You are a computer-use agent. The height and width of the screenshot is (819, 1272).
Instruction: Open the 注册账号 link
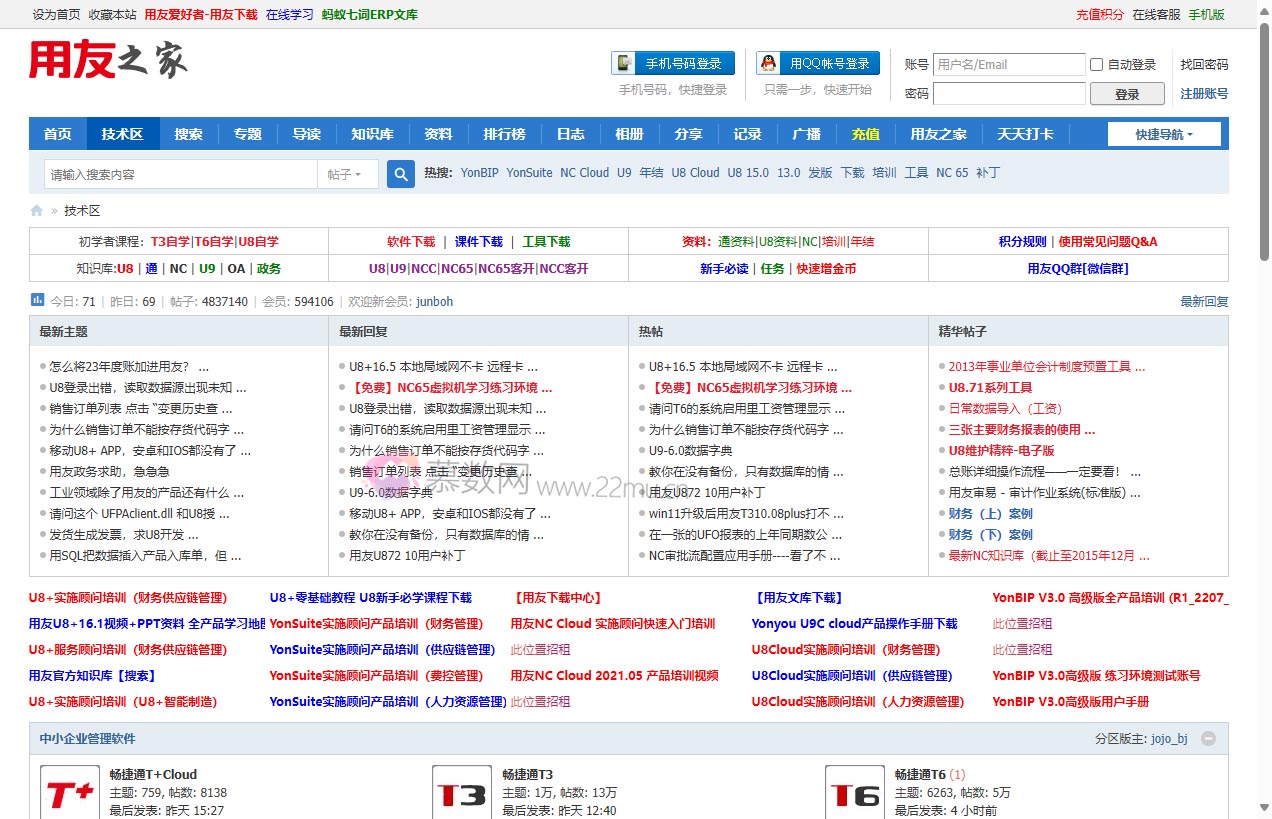pyautogui.click(x=1204, y=94)
